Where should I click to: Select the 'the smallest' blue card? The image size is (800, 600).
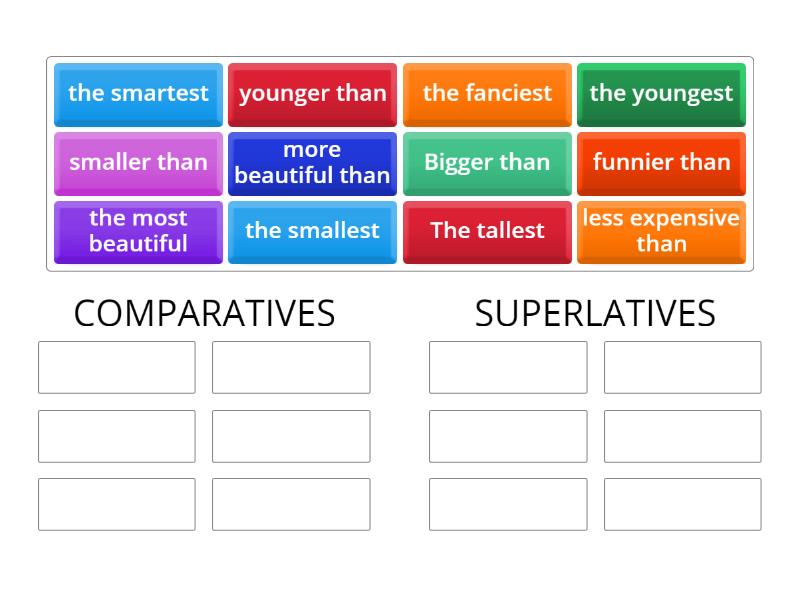[x=312, y=231]
